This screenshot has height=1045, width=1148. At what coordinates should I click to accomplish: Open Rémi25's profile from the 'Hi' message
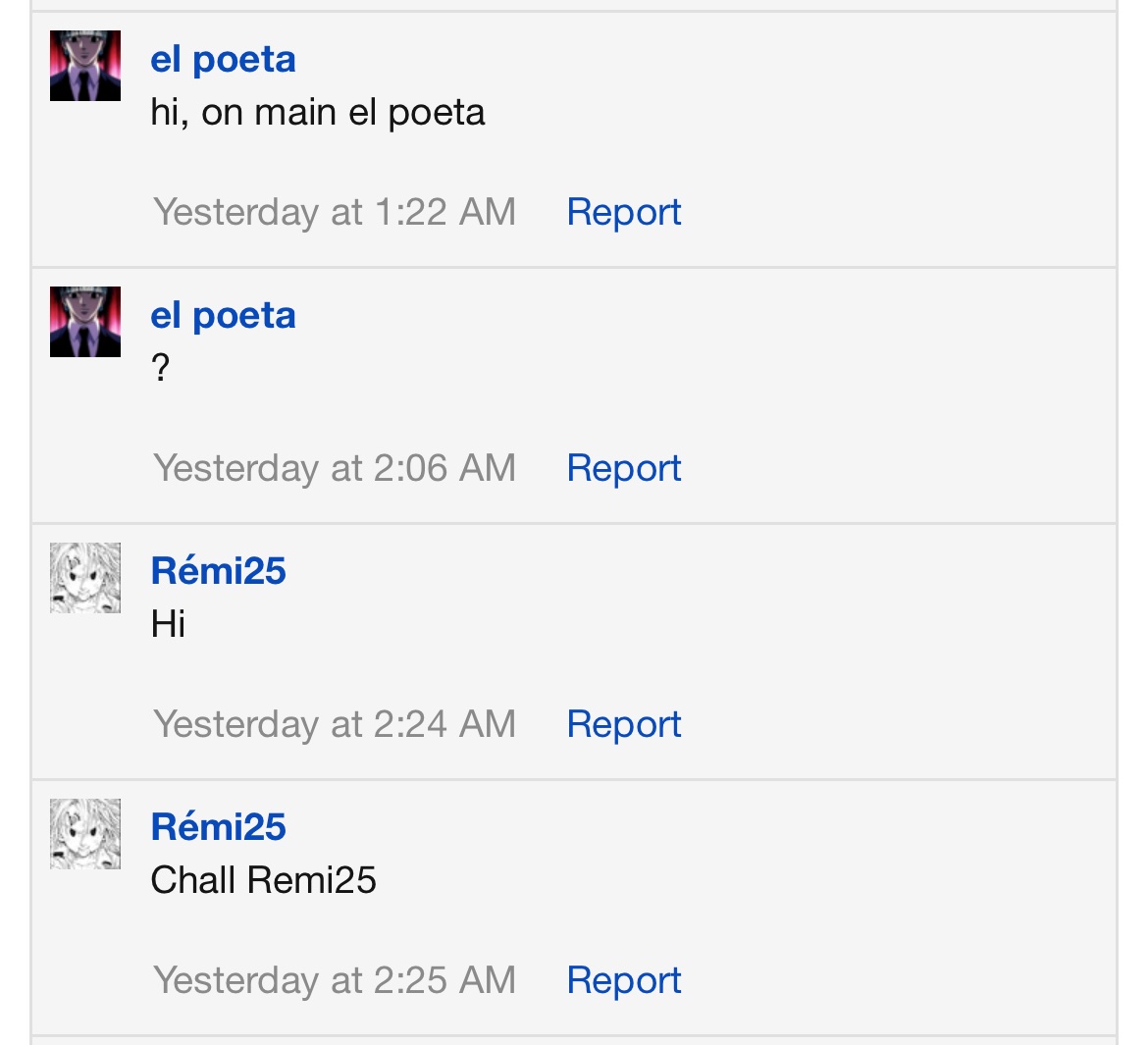pyautogui.click(x=218, y=571)
